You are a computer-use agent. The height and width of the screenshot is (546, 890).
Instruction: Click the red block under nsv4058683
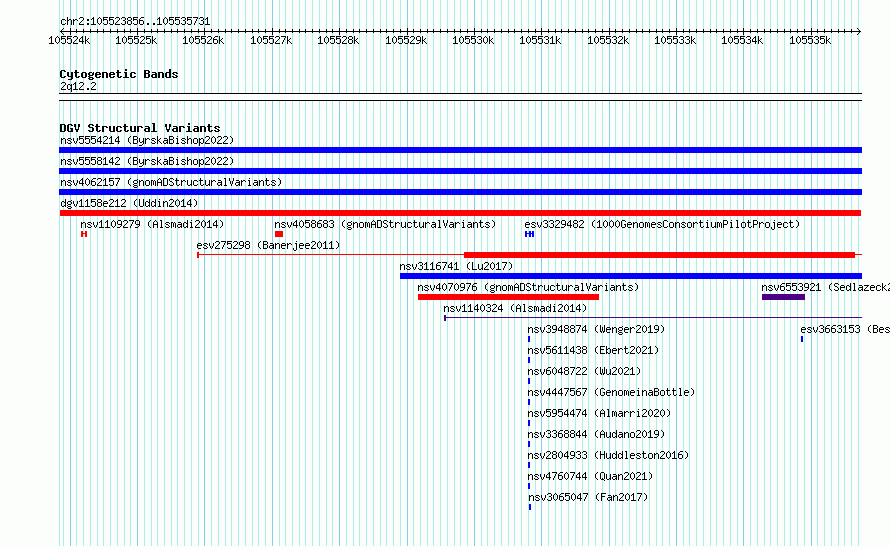279,234
